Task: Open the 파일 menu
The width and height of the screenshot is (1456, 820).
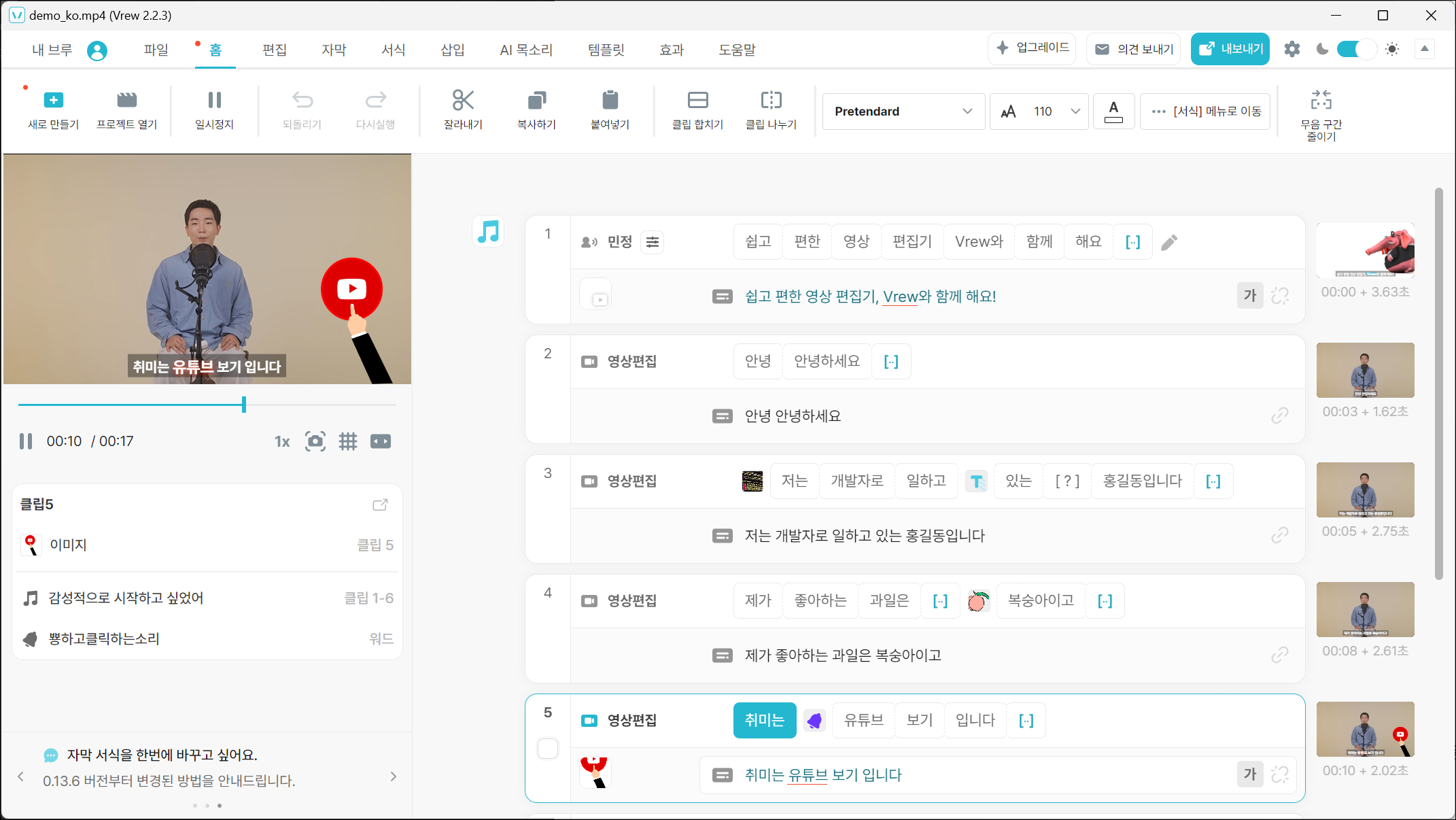Action: pos(156,50)
